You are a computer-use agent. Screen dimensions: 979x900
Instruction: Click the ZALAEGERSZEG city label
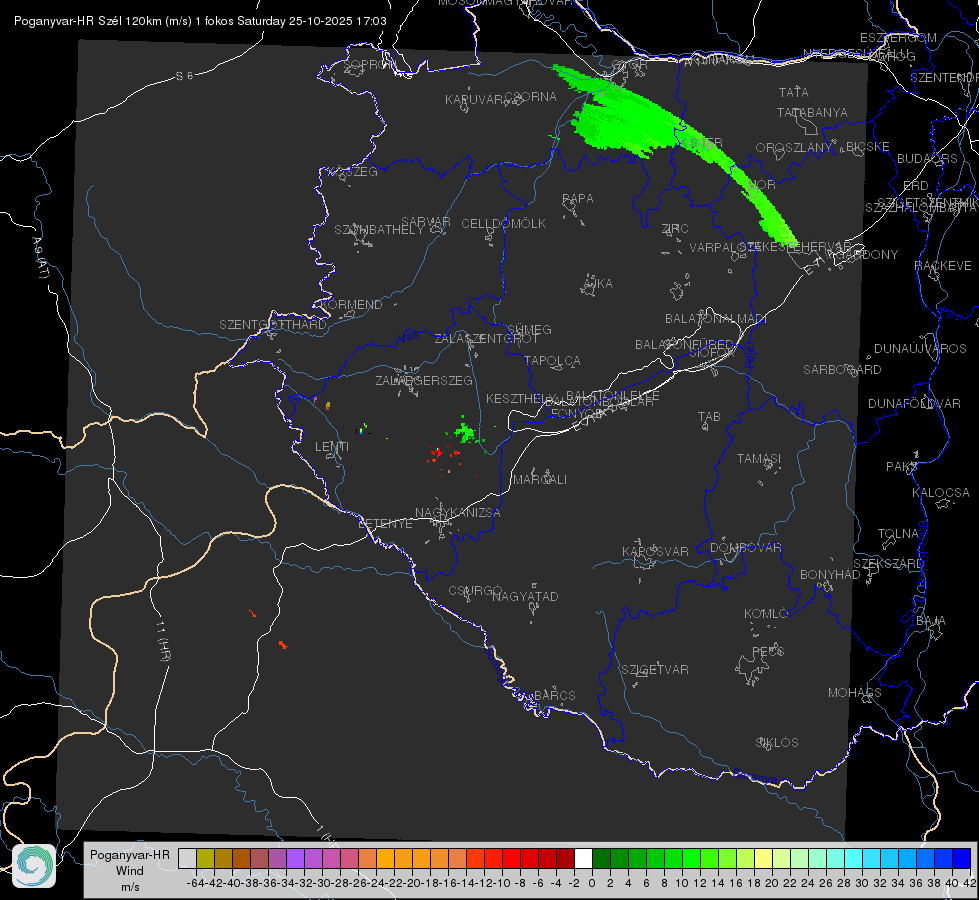424,380
